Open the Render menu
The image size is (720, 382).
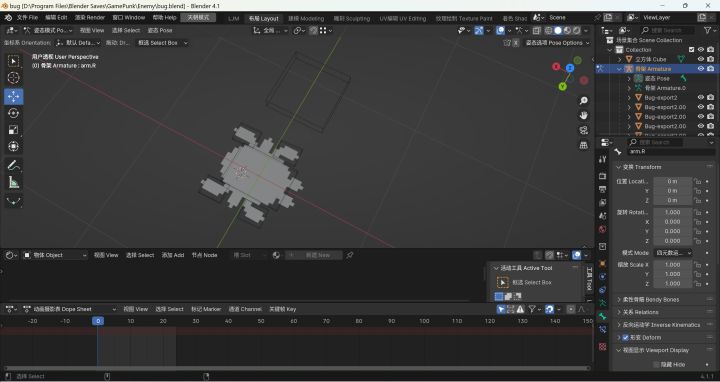pyautogui.click(x=90, y=17)
